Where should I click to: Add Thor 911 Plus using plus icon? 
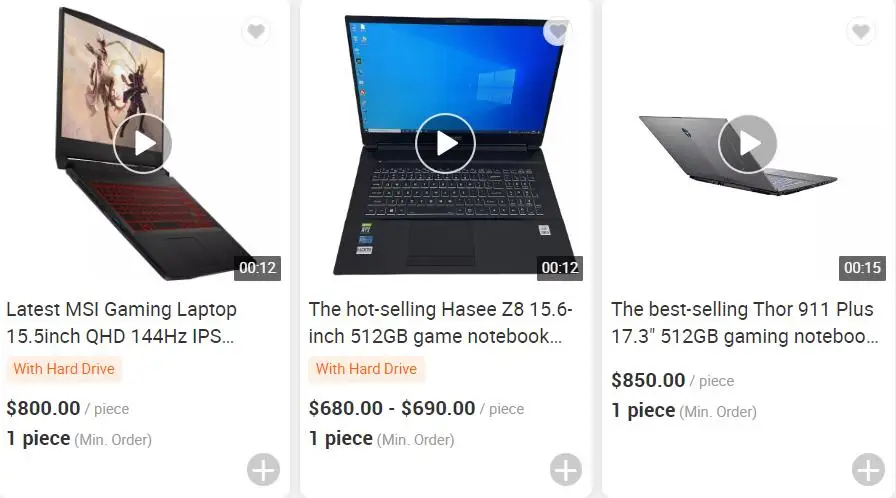(x=868, y=469)
